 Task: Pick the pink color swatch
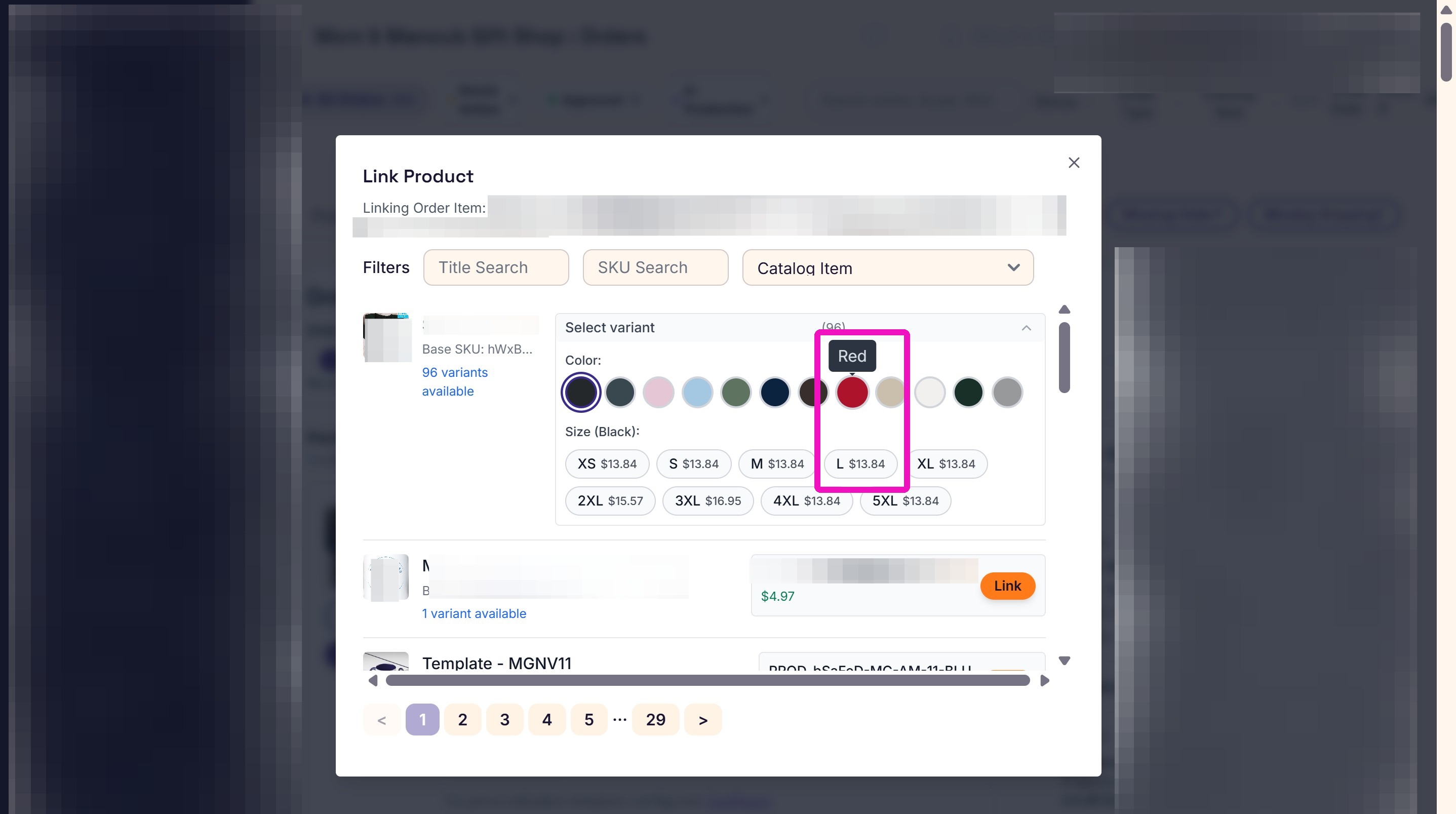(x=658, y=392)
